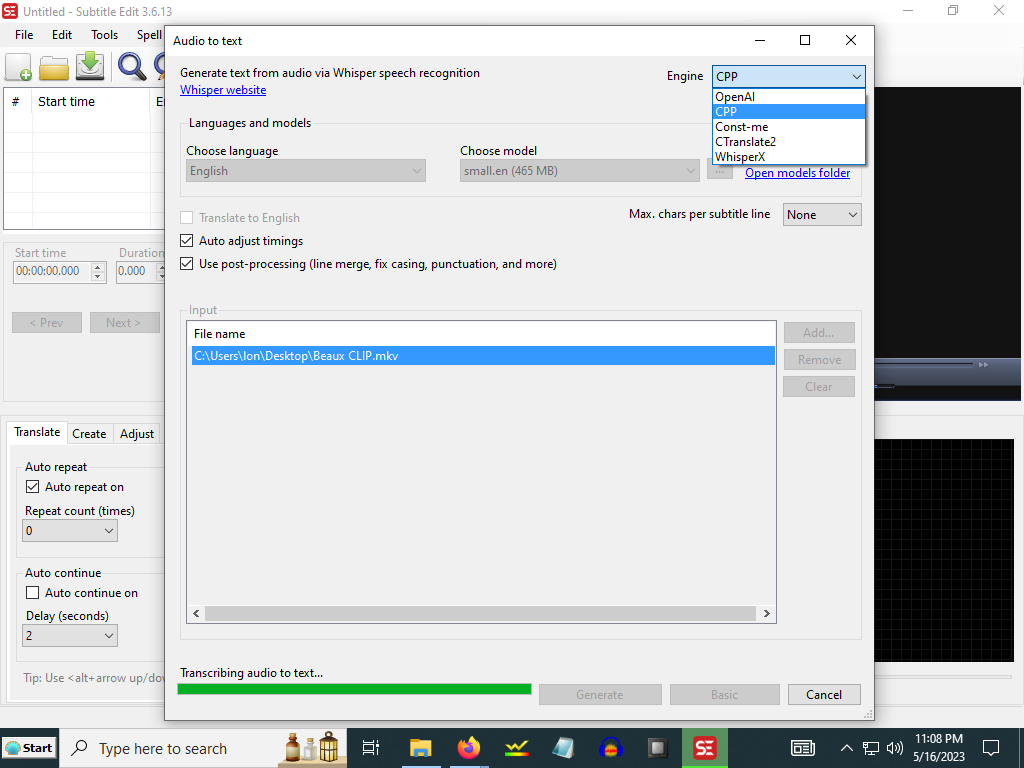Click the Find magnifier toolbar icon

click(x=131, y=66)
